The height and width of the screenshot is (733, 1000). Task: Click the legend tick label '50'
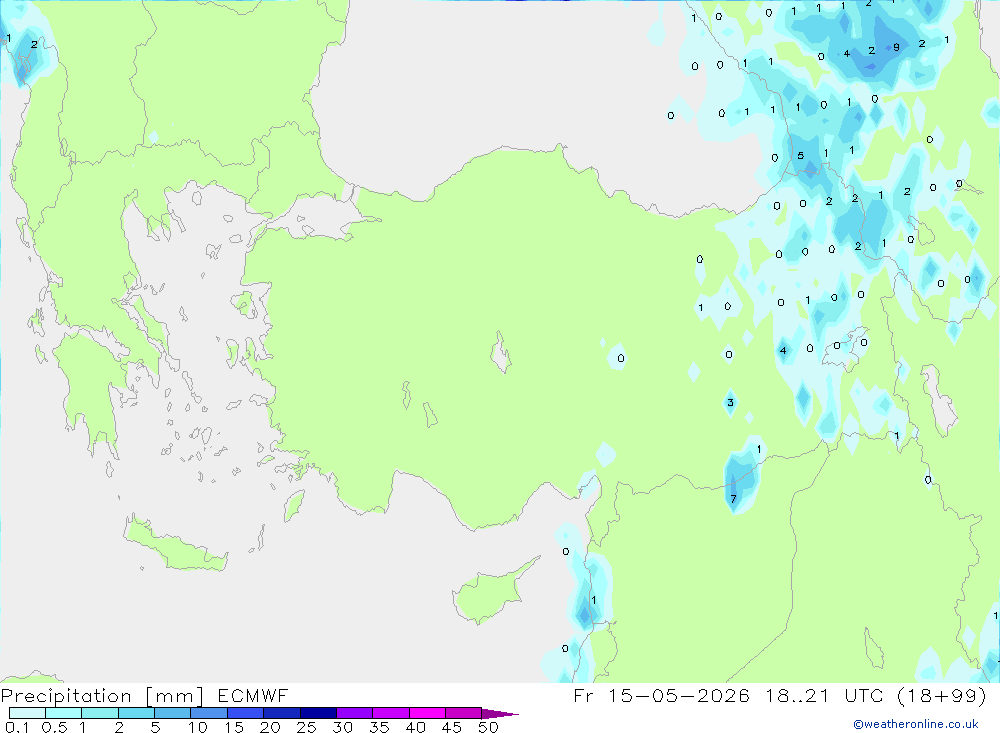488,727
